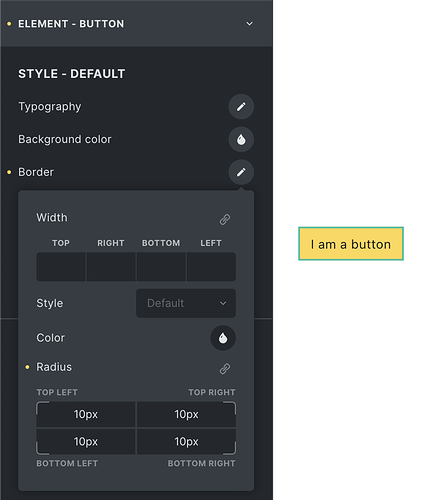Collapse the Element - Button section chevron
The height and width of the screenshot is (500, 438).
click(x=249, y=24)
